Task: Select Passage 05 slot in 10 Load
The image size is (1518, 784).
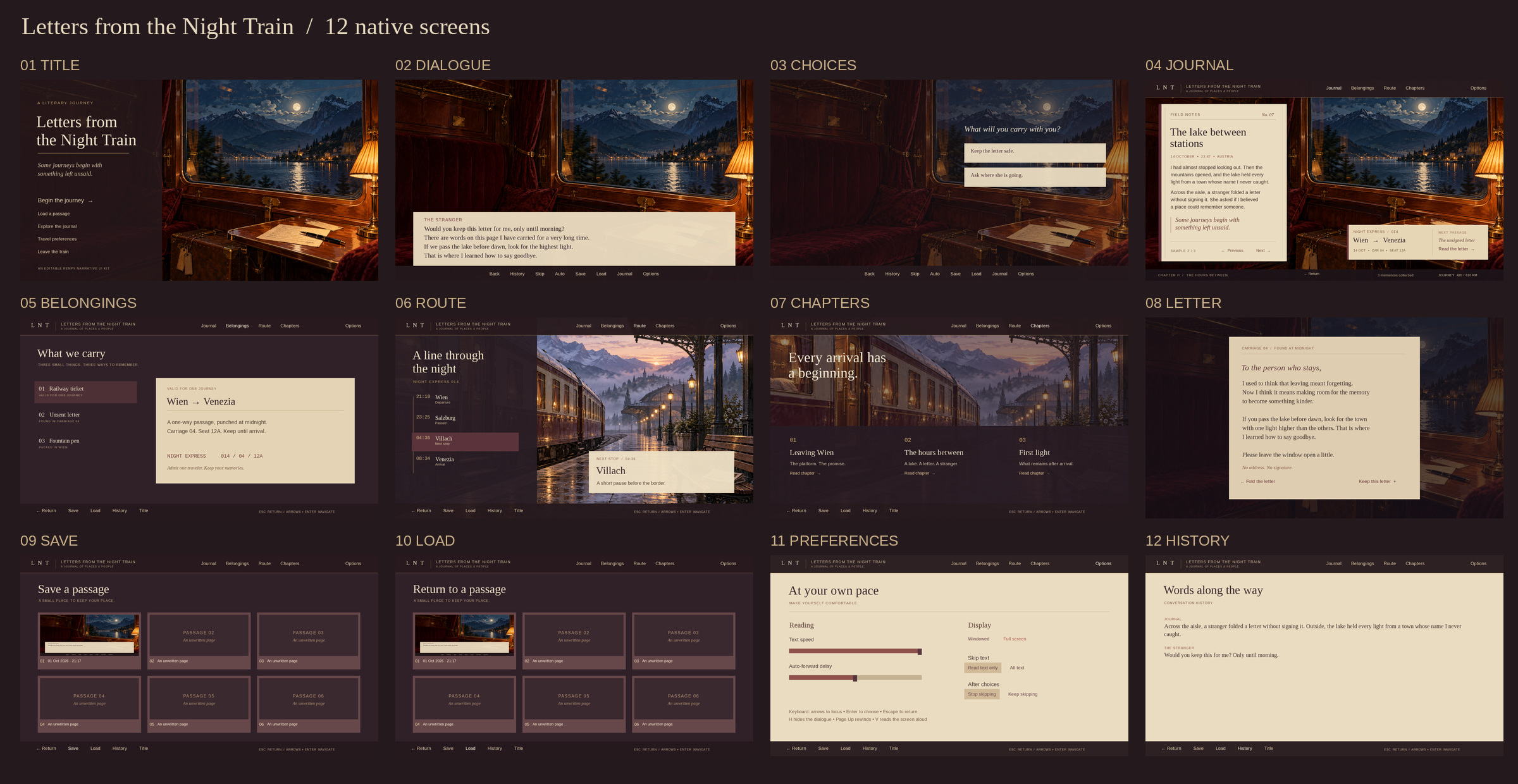Action: pyautogui.click(x=574, y=704)
